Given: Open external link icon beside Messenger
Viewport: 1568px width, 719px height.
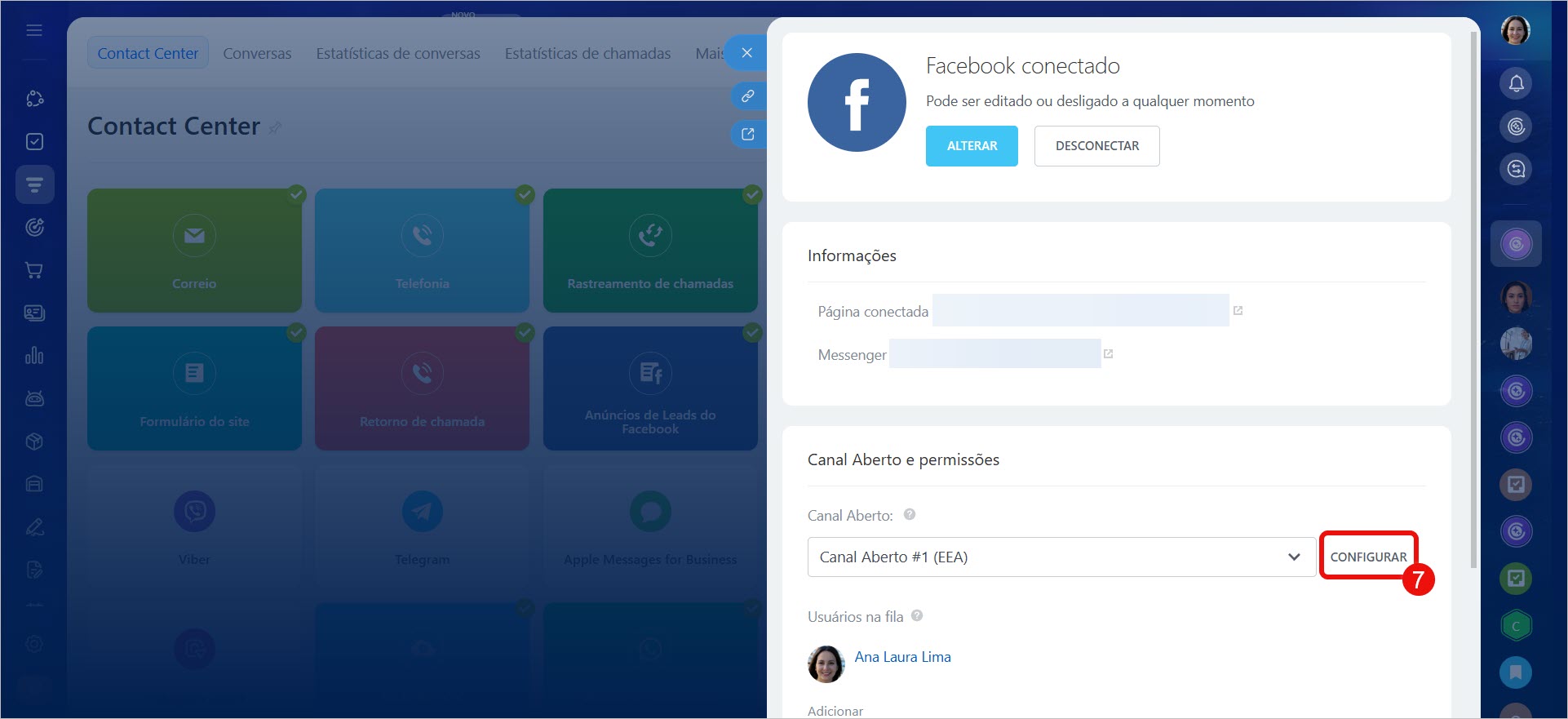Looking at the screenshot, I should (x=1108, y=353).
